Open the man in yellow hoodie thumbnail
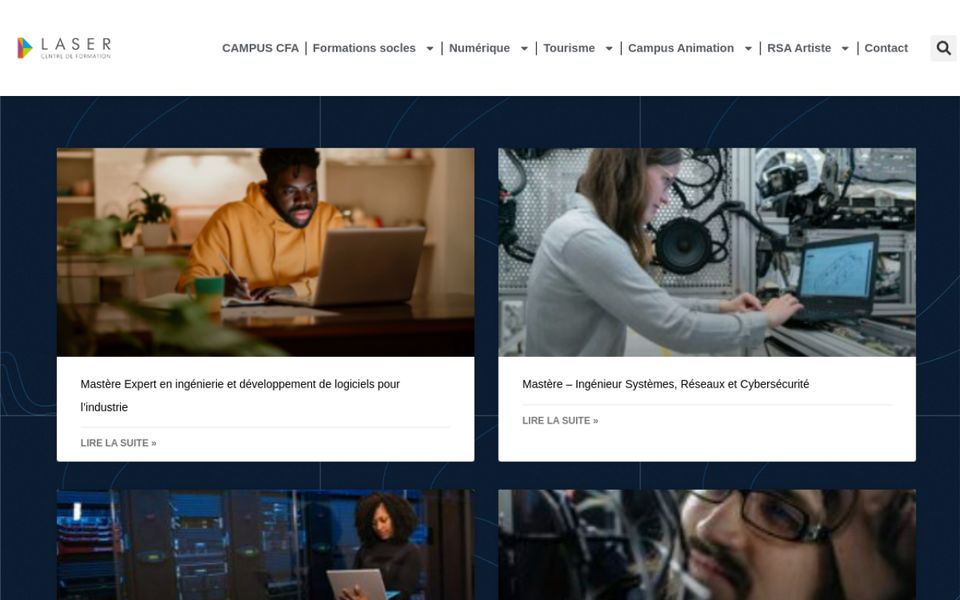This screenshot has width=960, height=600. click(x=266, y=252)
